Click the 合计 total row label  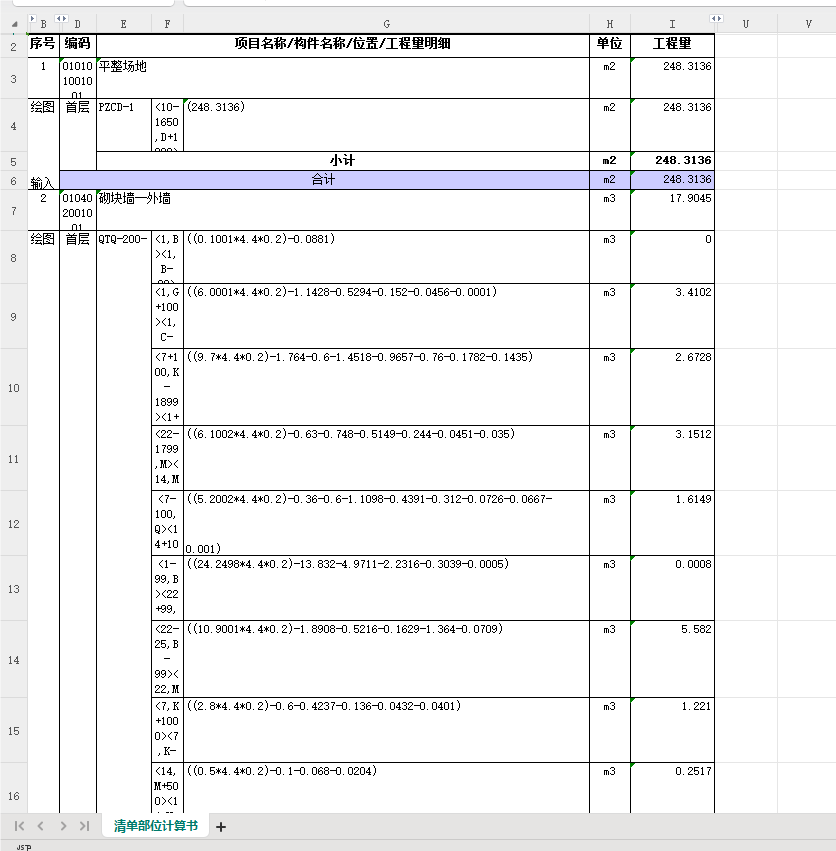click(324, 180)
